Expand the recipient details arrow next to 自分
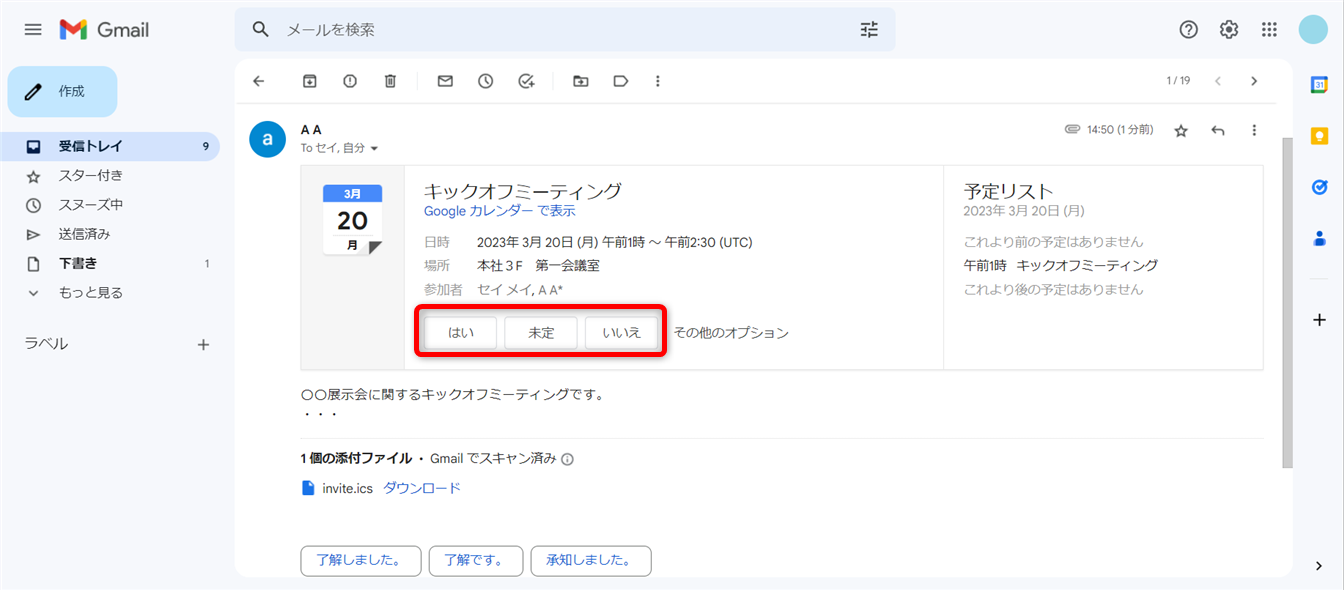 point(375,149)
